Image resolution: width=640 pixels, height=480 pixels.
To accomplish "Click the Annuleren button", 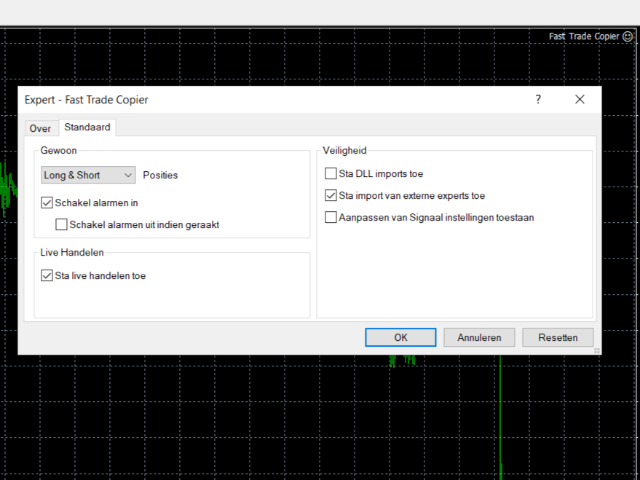I will [479, 338].
